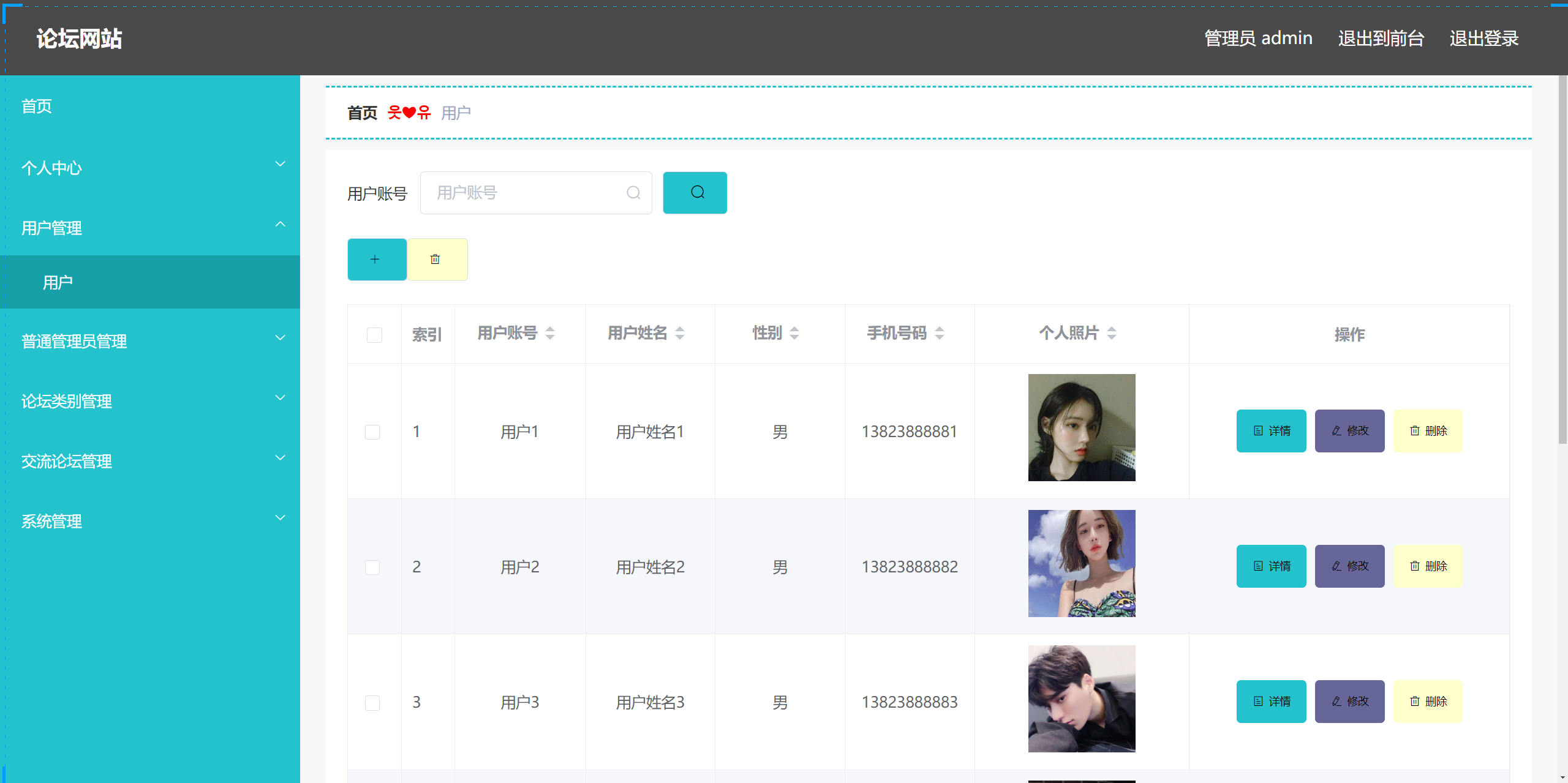Screen dimensions: 1568x783
Task: Open 首页 in the sidebar
Action: pos(37,107)
